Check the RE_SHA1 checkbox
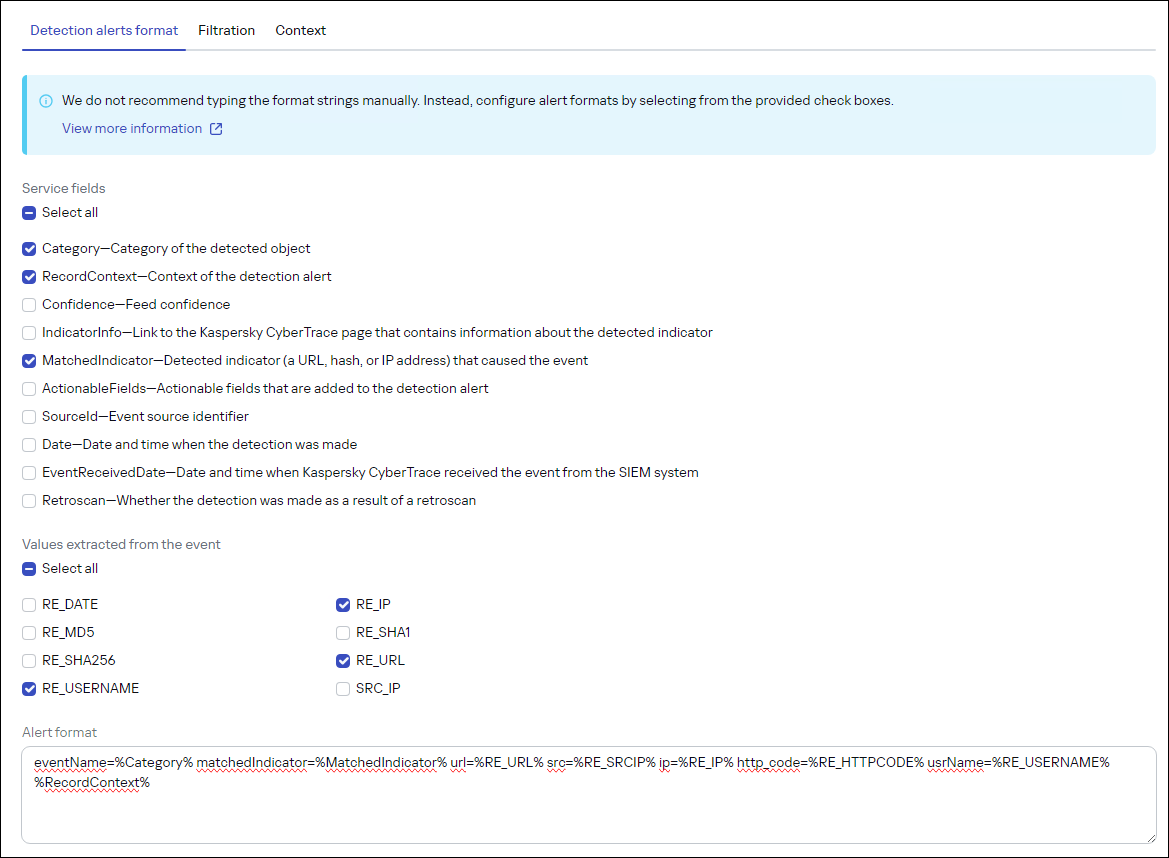Viewport: 1169px width, 858px height. pyautogui.click(x=343, y=633)
